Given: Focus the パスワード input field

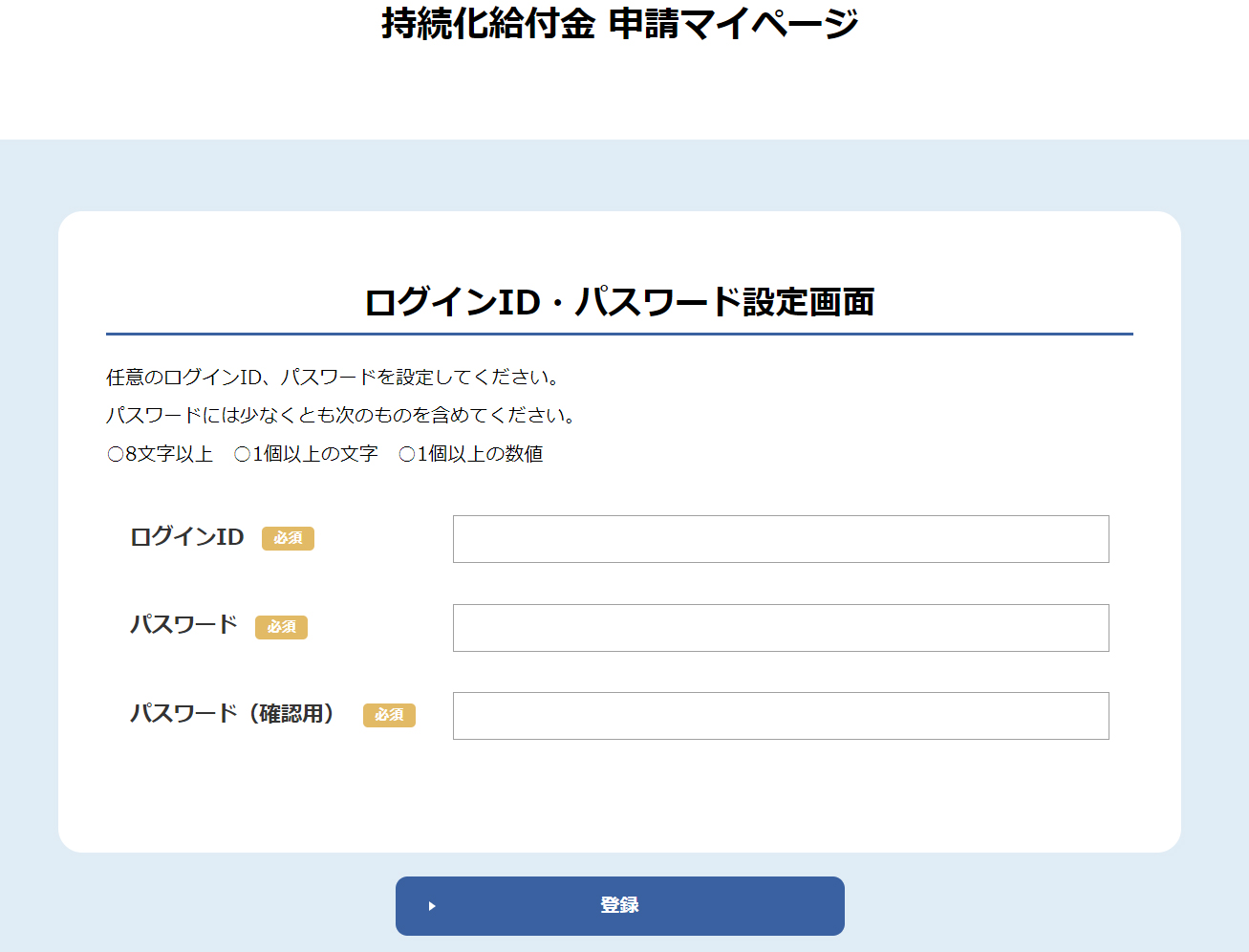Looking at the screenshot, I should 781,628.
